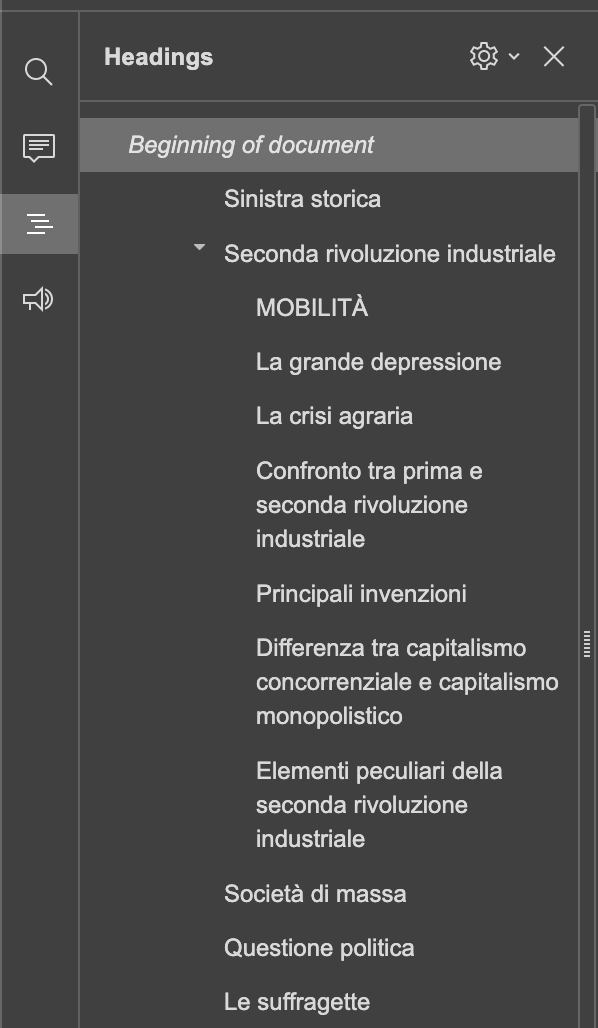The width and height of the screenshot is (598, 1028).
Task: Open Elementi peculiari della seconda rivoluzione industriale
Action: (379, 804)
